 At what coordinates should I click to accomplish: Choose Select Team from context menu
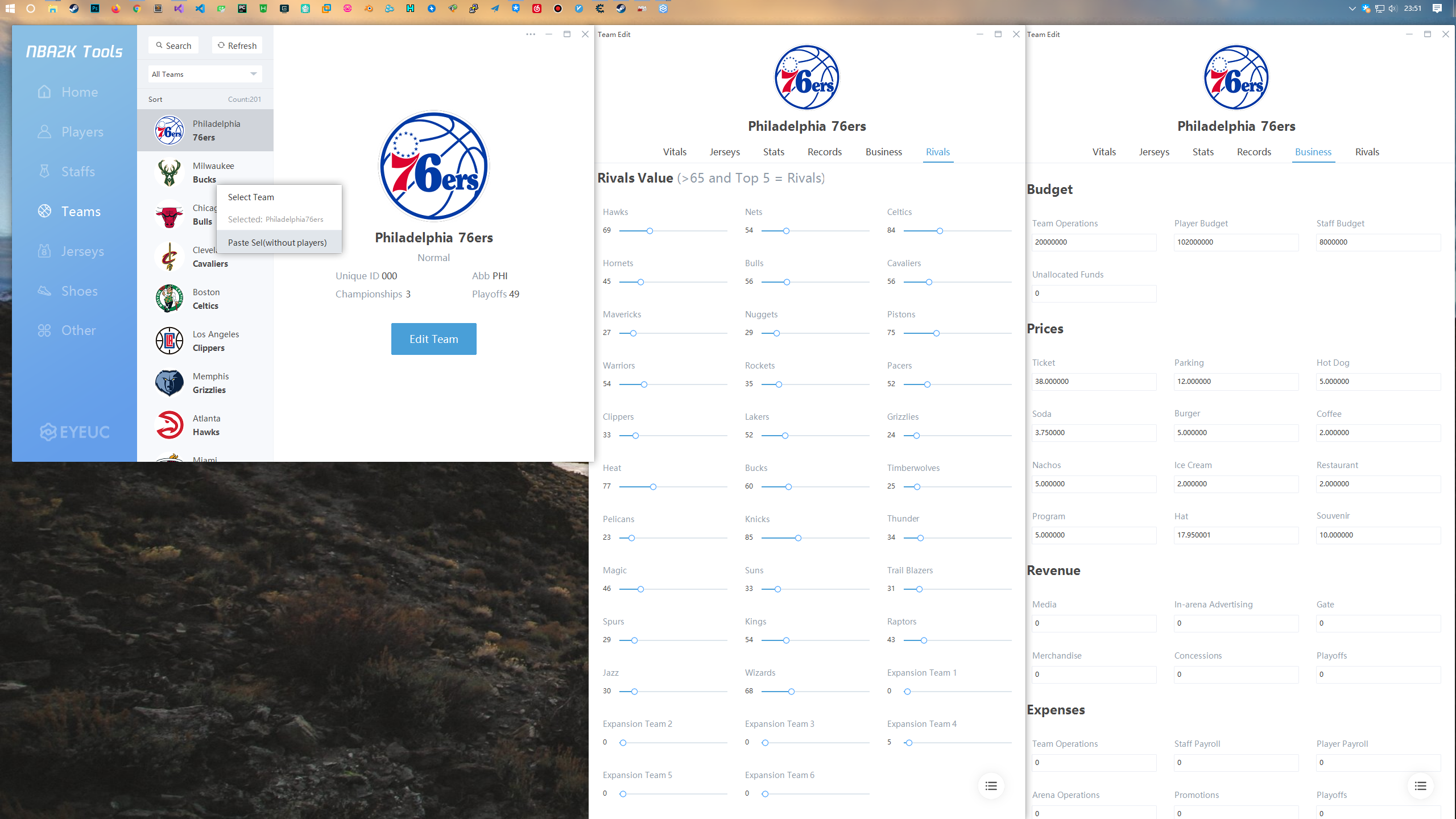tap(251, 197)
